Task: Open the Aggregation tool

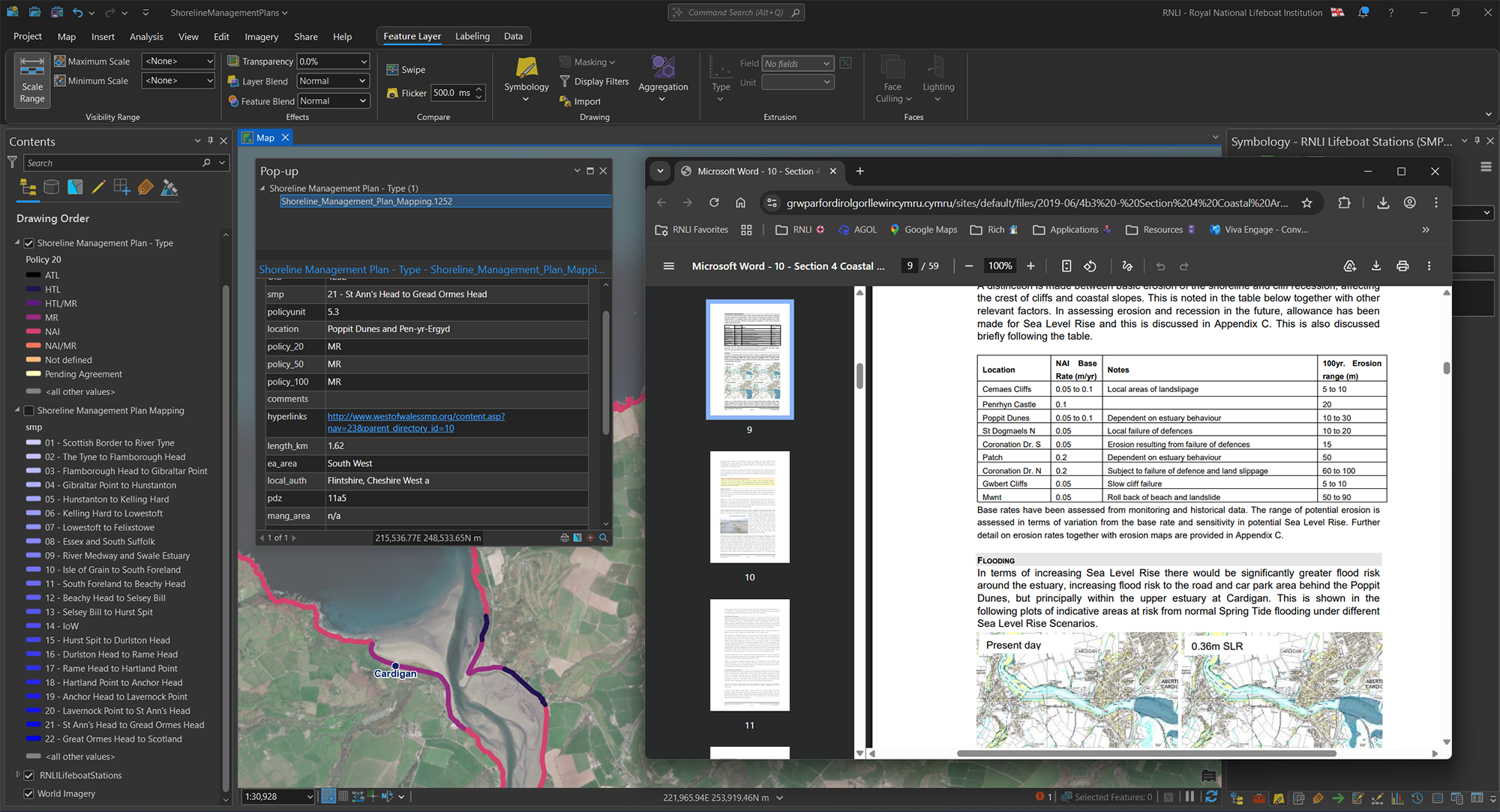Action: click(x=663, y=78)
